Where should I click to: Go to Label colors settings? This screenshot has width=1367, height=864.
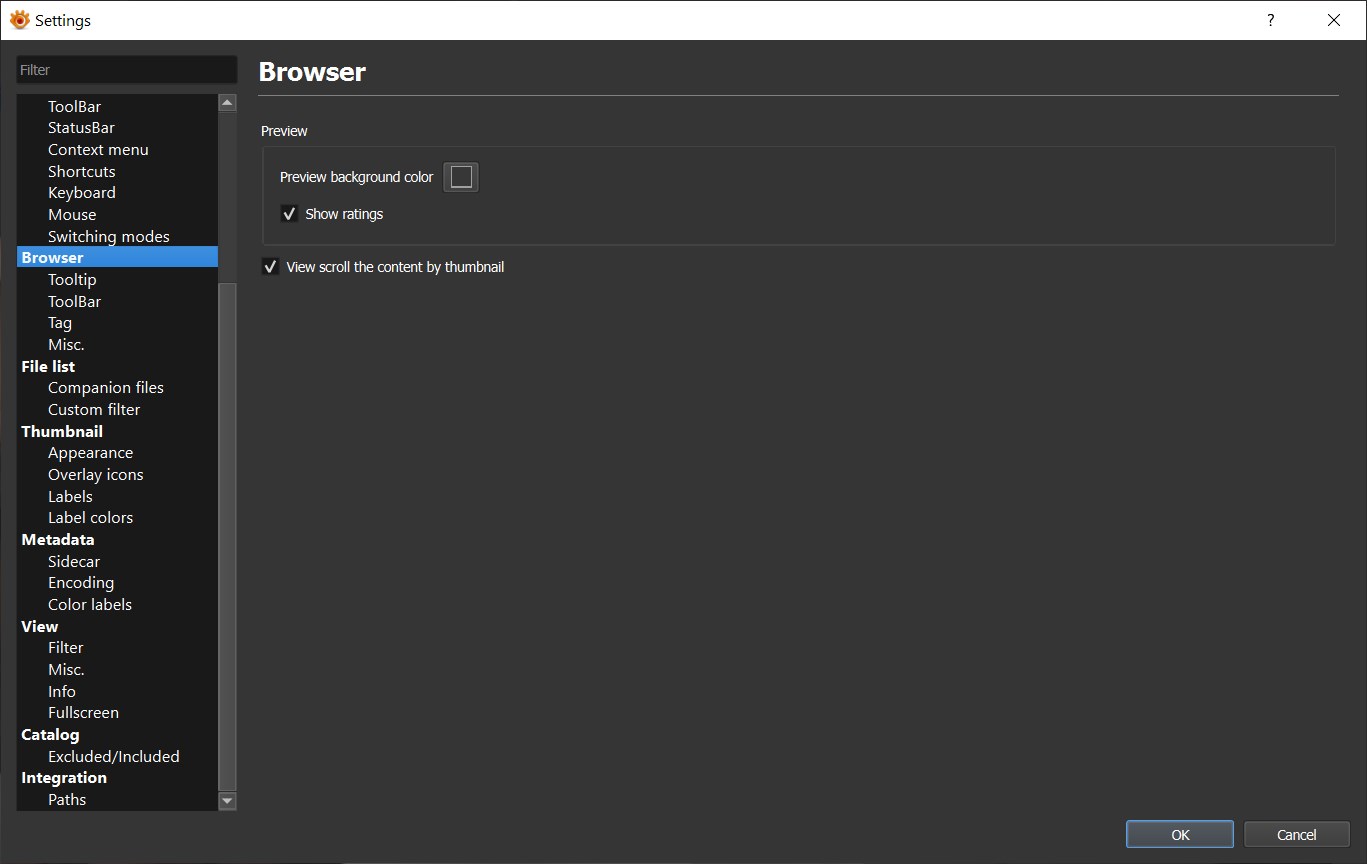(x=90, y=518)
